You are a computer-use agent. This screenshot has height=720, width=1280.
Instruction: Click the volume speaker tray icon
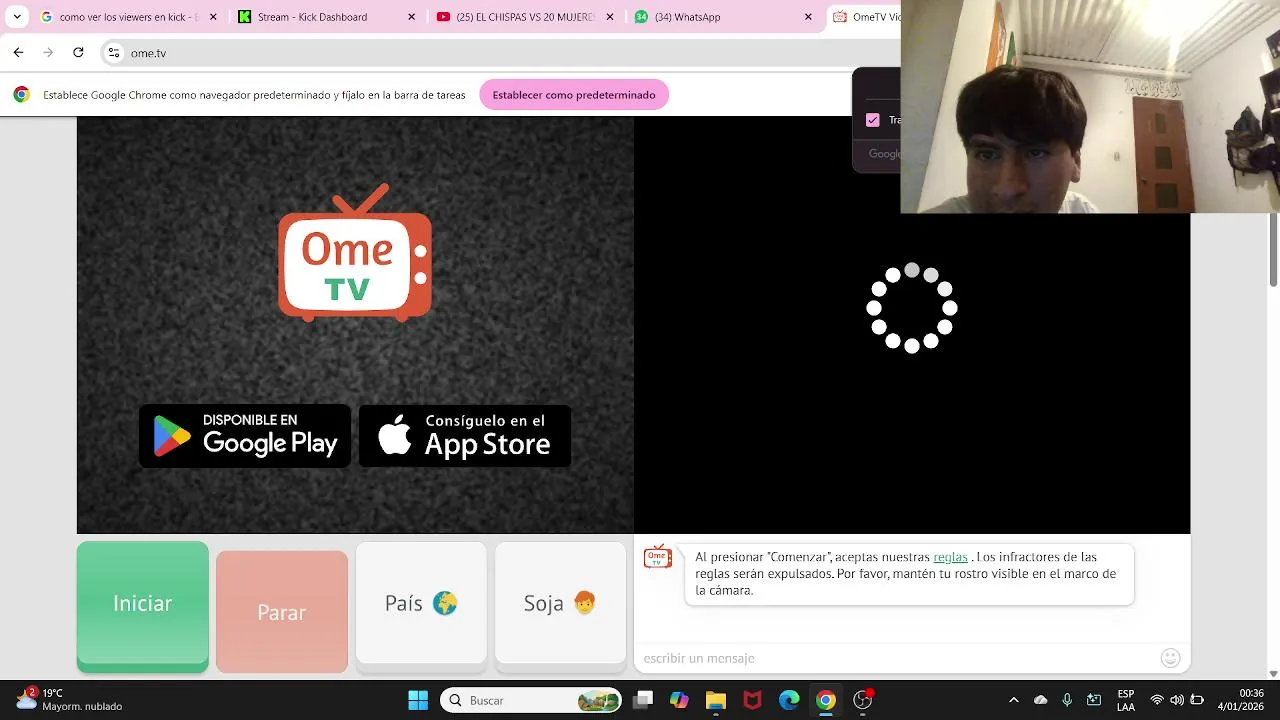[1177, 700]
